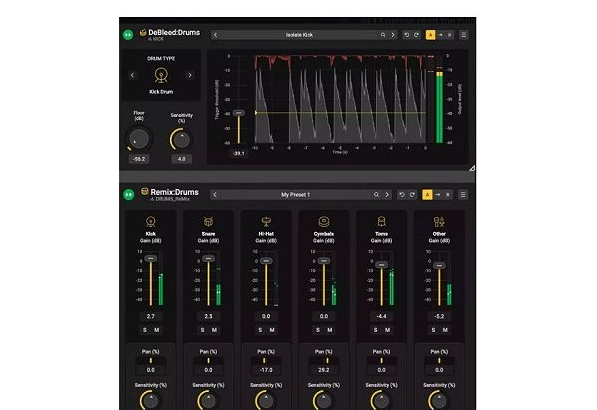This screenshot has width=597, height=410.
Task: Copy A to B in DeBleed:Drums
Action: [x=441, y=35]
